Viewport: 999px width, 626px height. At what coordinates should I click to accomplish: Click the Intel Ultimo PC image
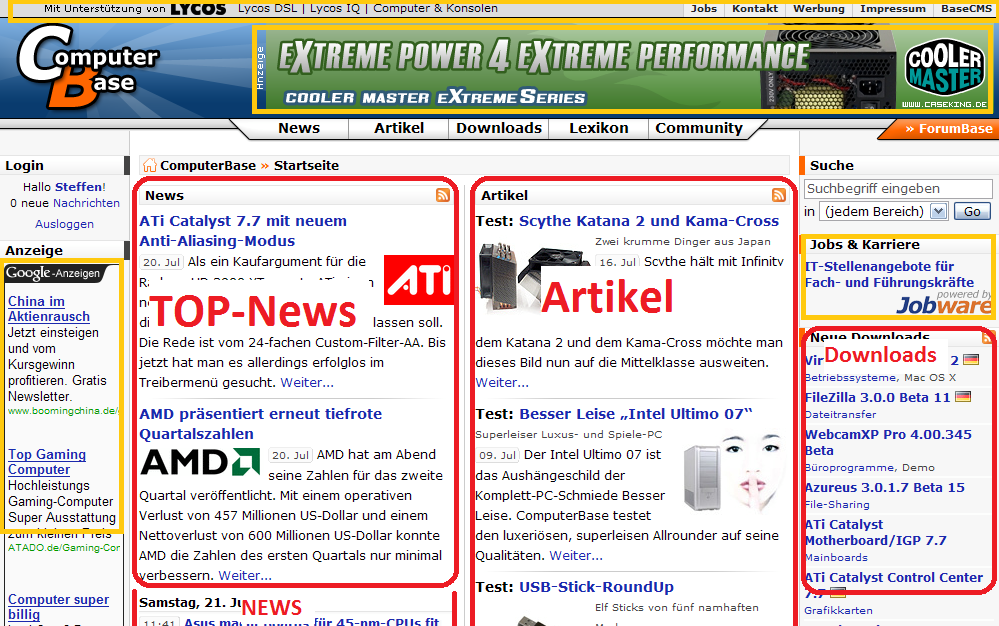[x=733, y=473]
